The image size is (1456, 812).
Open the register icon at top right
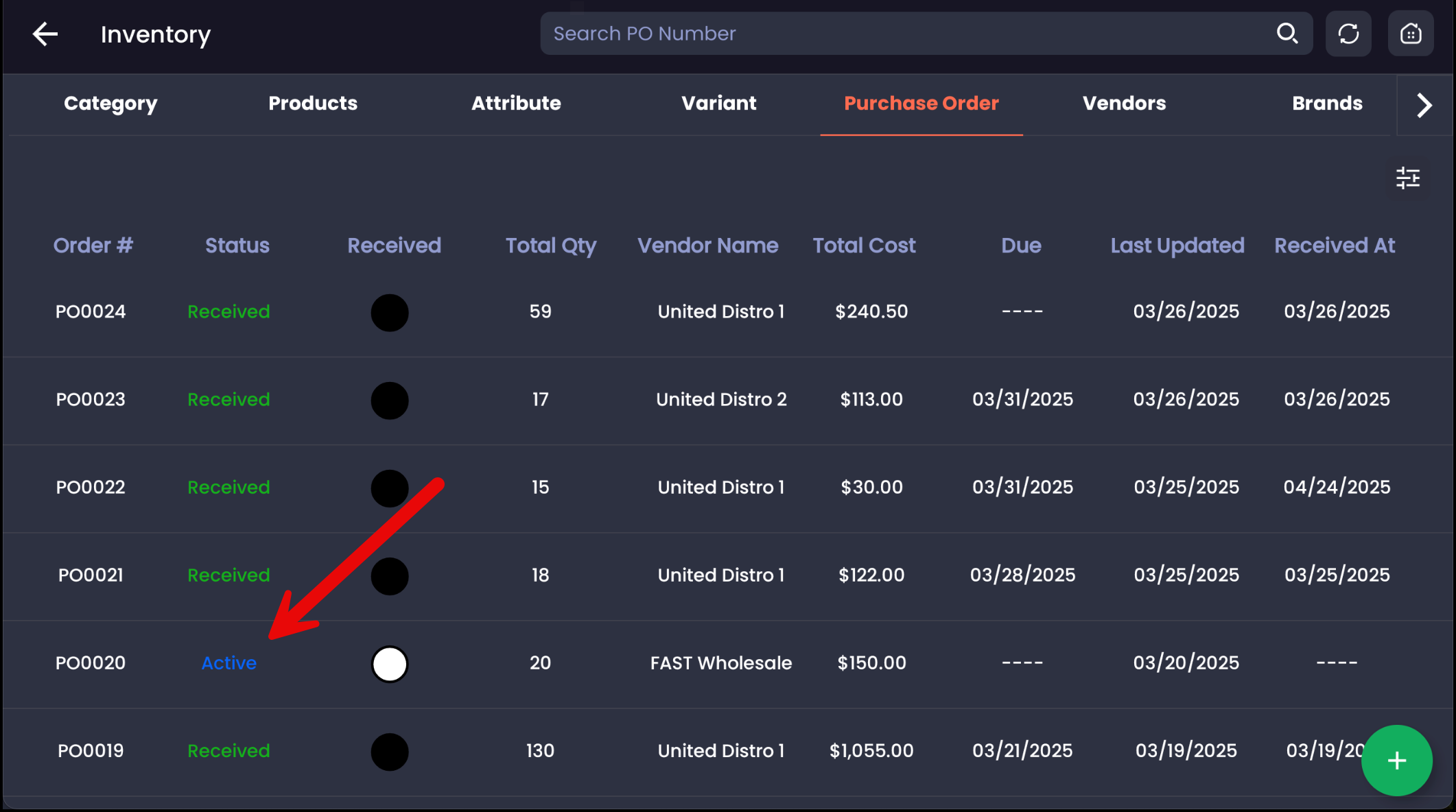1410,34
